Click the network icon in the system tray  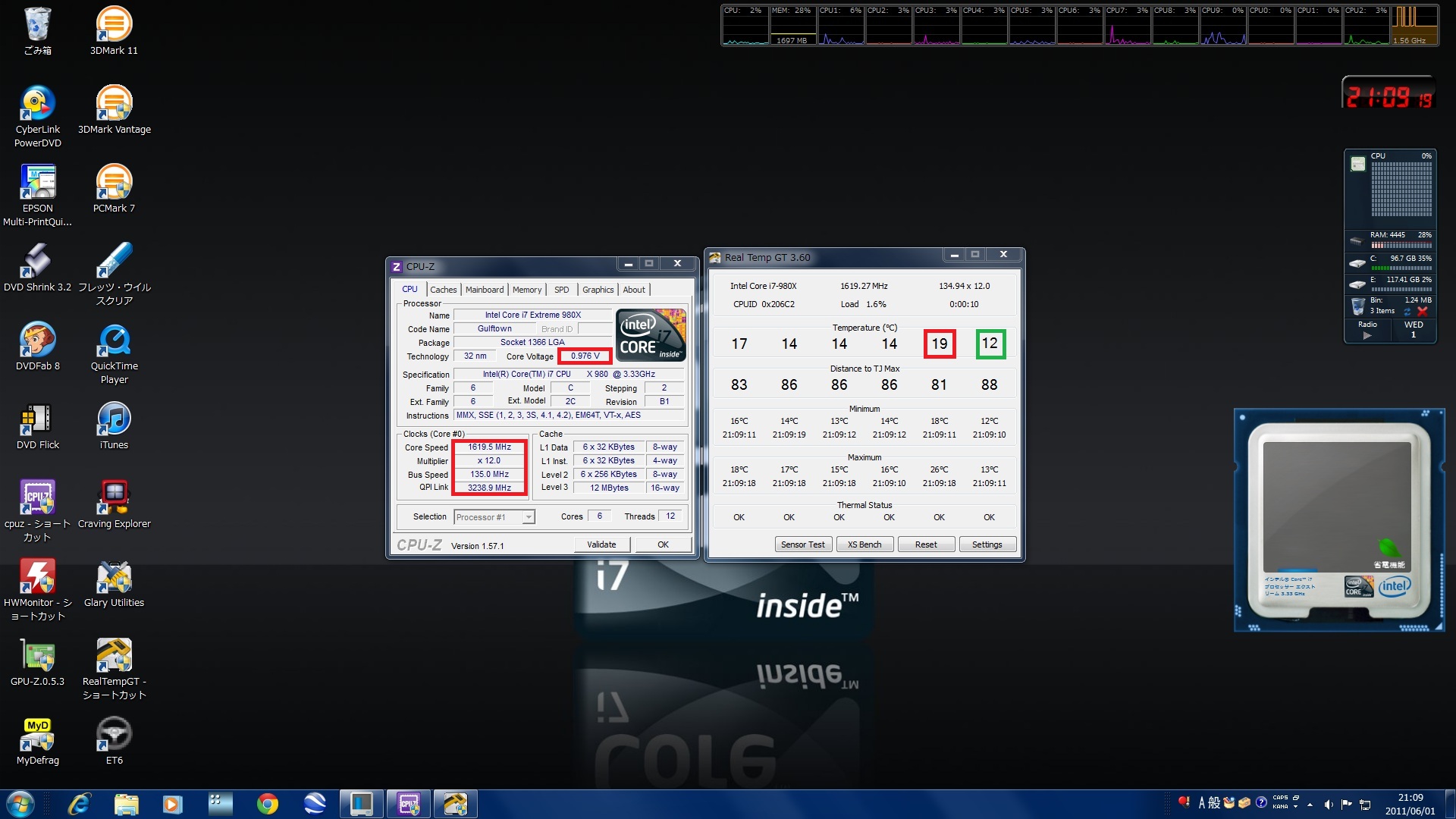tap(1365, 804)
